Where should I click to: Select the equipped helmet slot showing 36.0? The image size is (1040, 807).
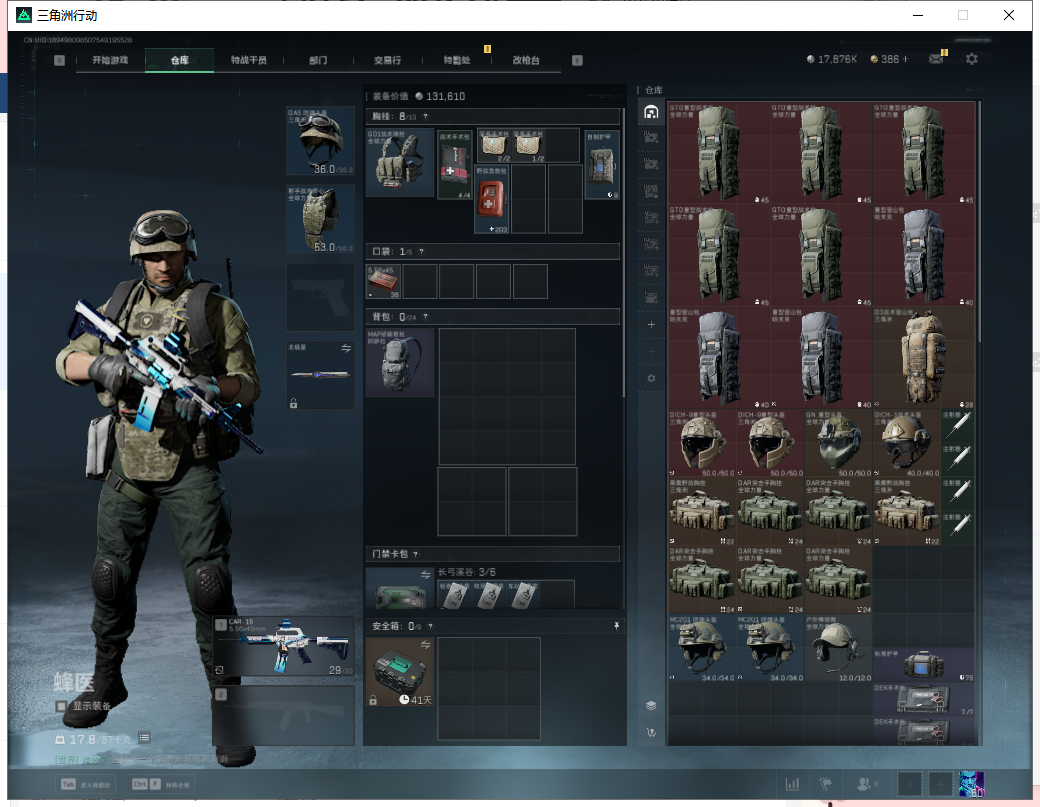click(320, 141)
